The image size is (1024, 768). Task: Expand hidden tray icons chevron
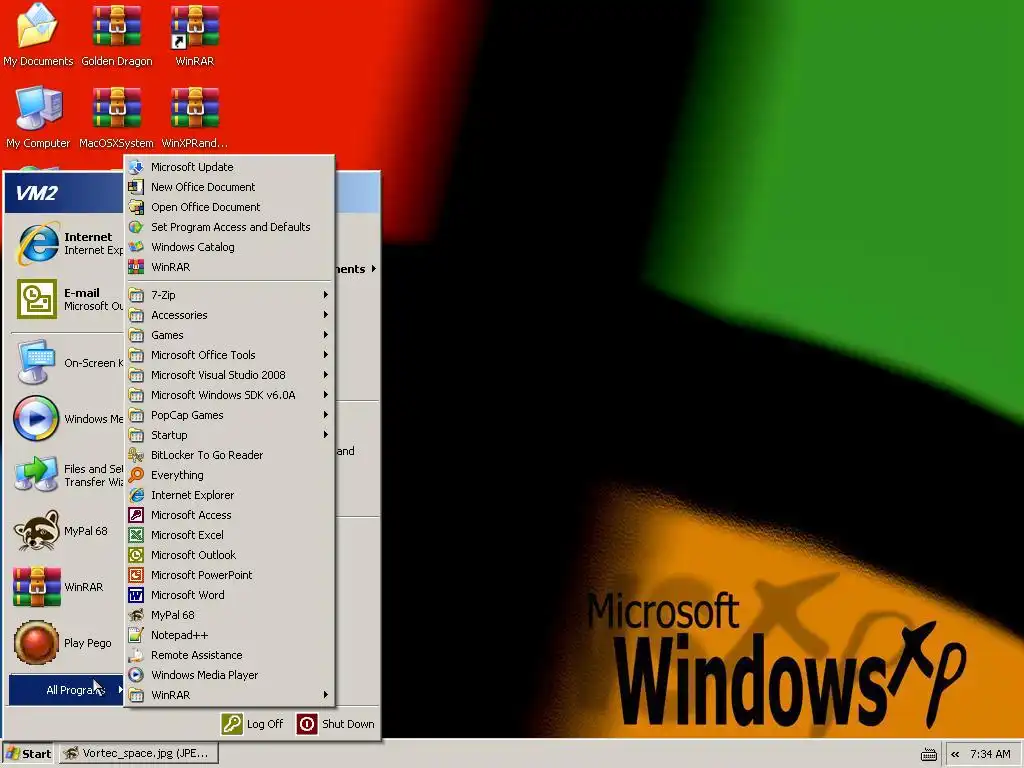955,754
